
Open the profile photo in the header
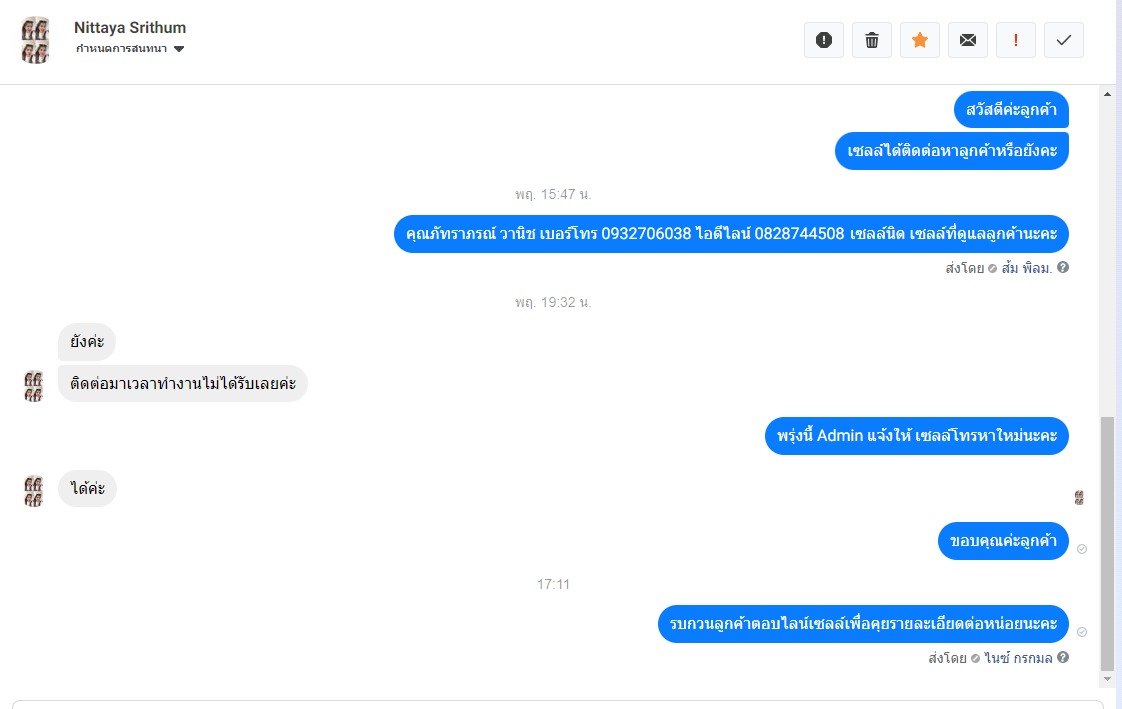click(x=35, y=40)
